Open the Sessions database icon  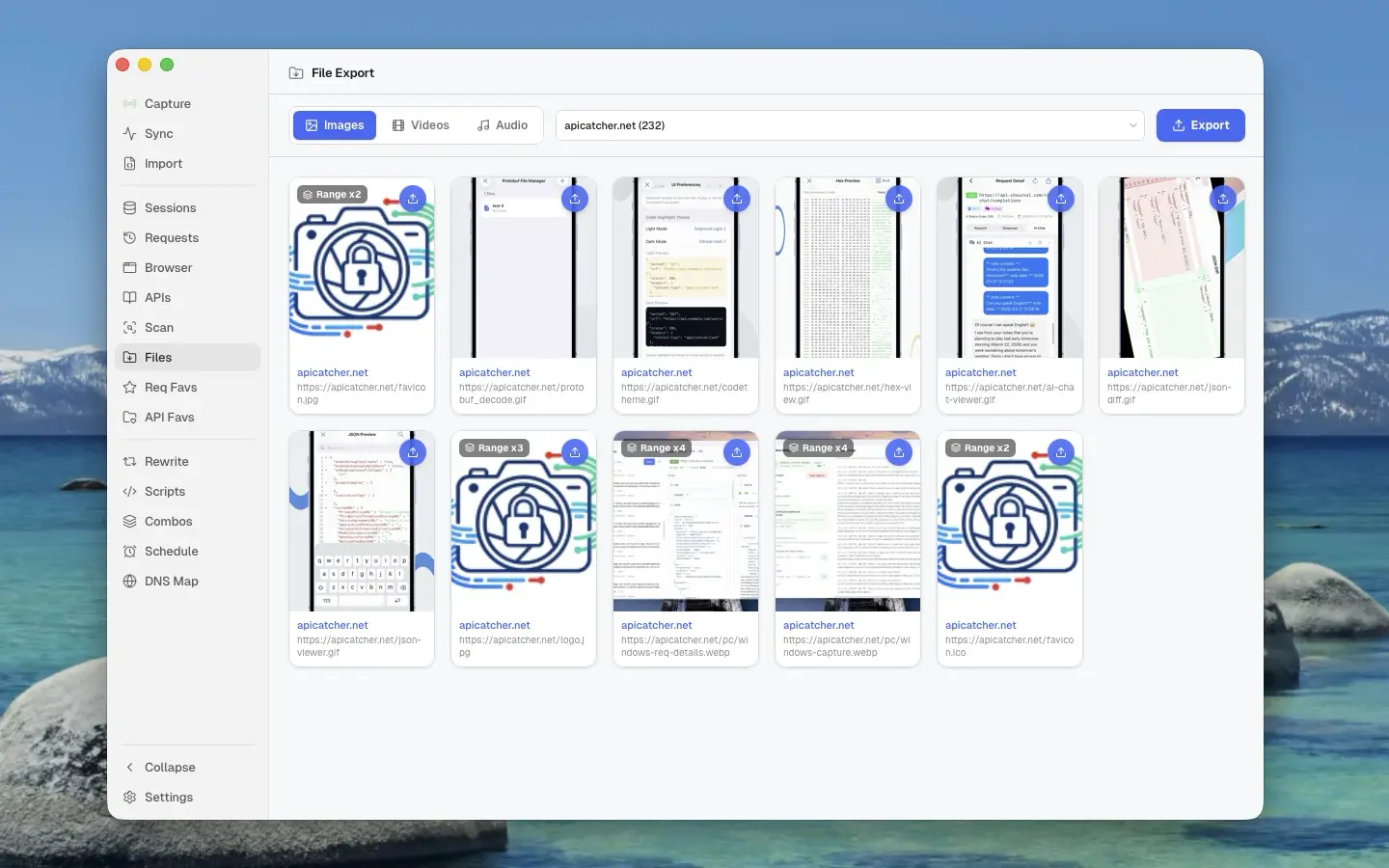click(129, 208)
